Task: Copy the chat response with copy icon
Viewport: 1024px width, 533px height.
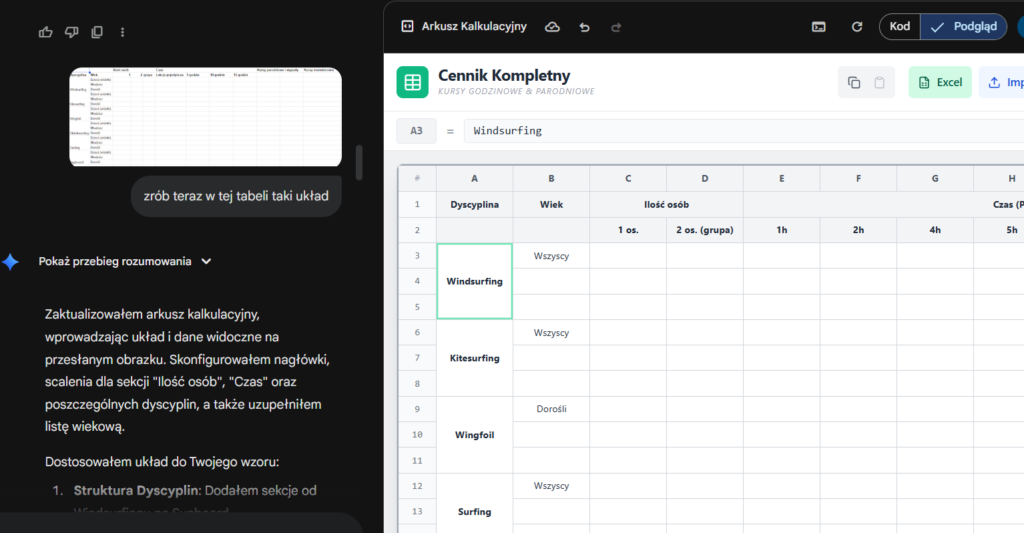Action: pyautogui.click(x=97, y=32)
